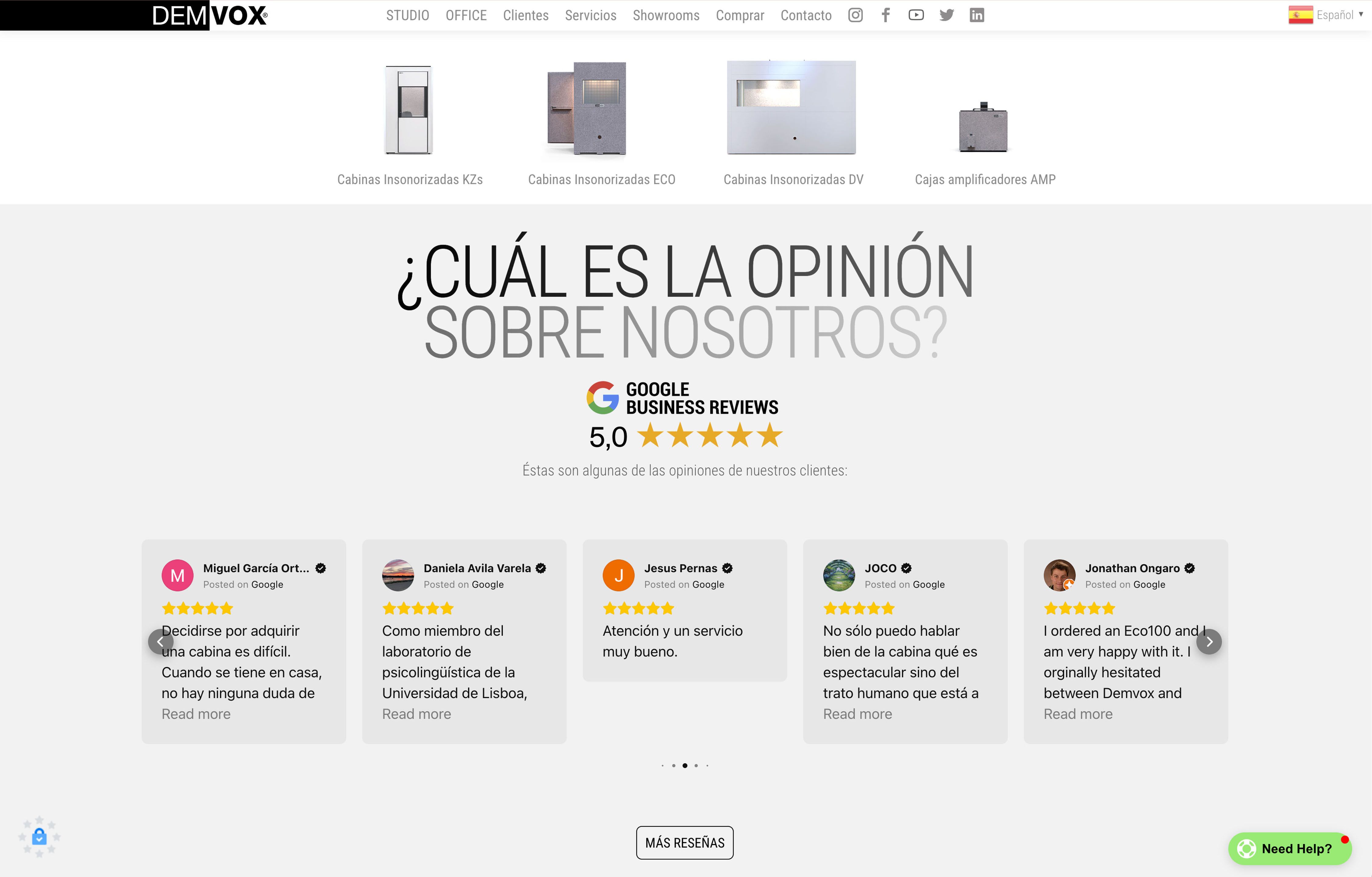The height and width of the screenshot is (877, 1372).
Task: Click the cookie privacy badge icon
Action: 39,836
